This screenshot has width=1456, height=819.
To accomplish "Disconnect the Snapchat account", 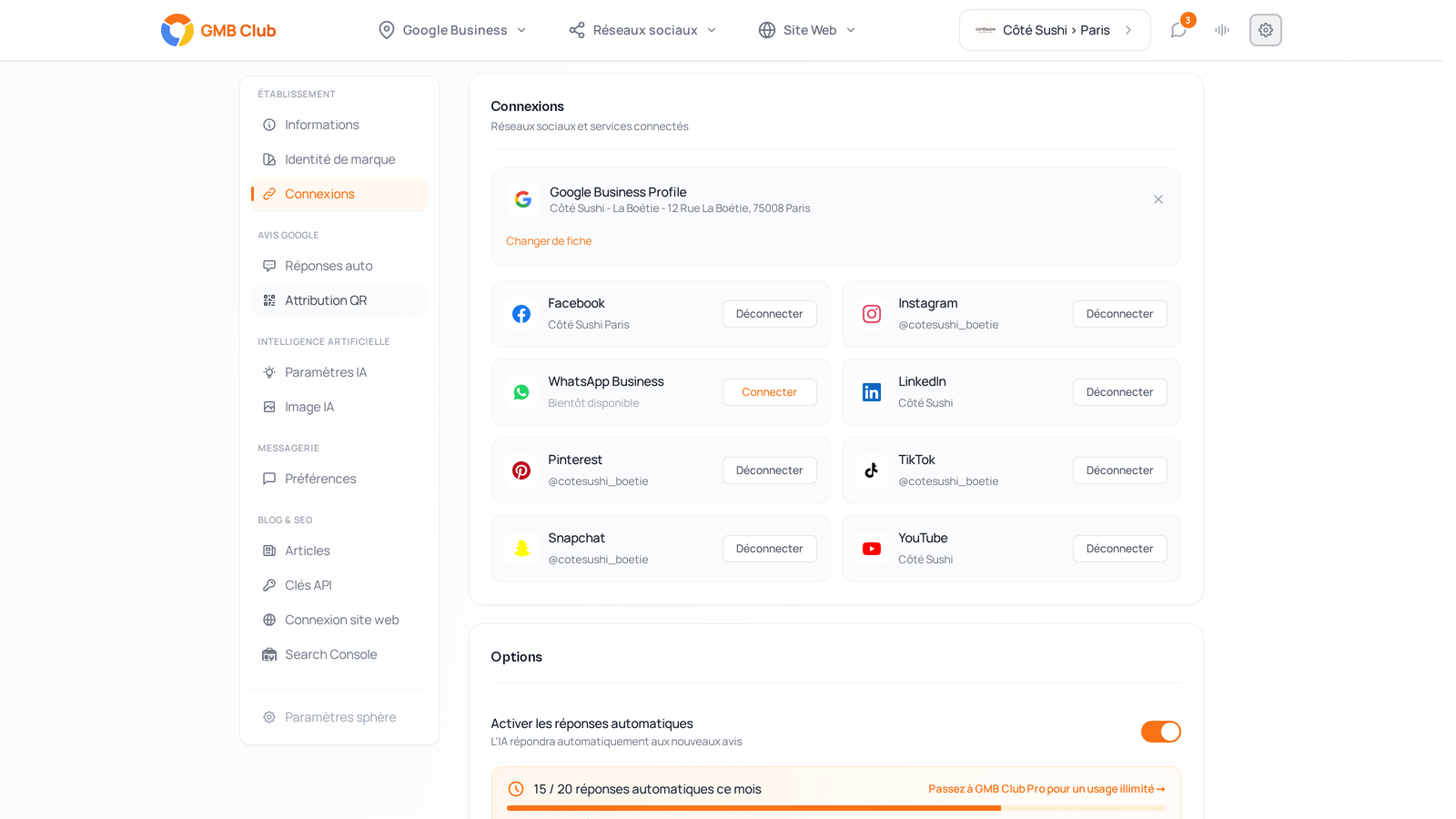I will point(770,549).
